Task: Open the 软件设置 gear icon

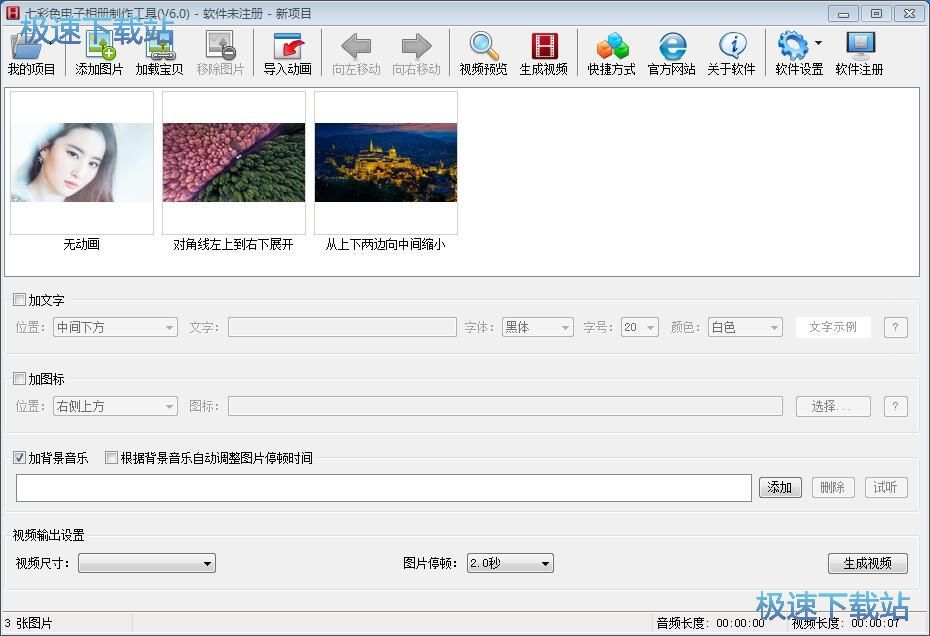Action: [x=794, y=46]
